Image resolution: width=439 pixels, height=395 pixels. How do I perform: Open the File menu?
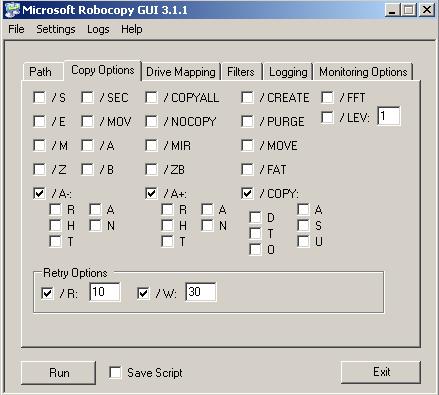(x=16, y=29)
